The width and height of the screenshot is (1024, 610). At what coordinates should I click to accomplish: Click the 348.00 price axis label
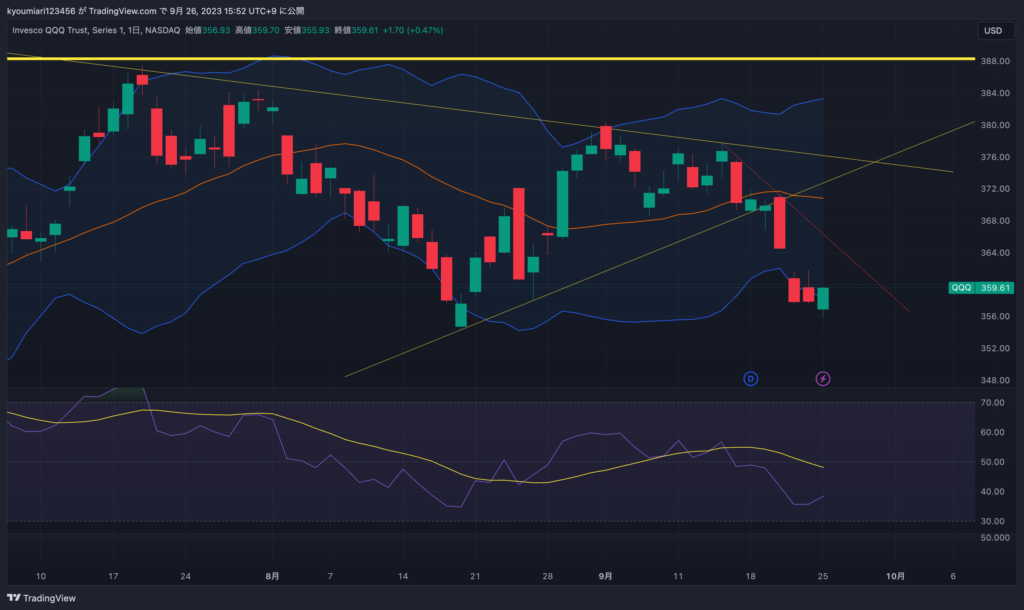[x=995, y=380]
